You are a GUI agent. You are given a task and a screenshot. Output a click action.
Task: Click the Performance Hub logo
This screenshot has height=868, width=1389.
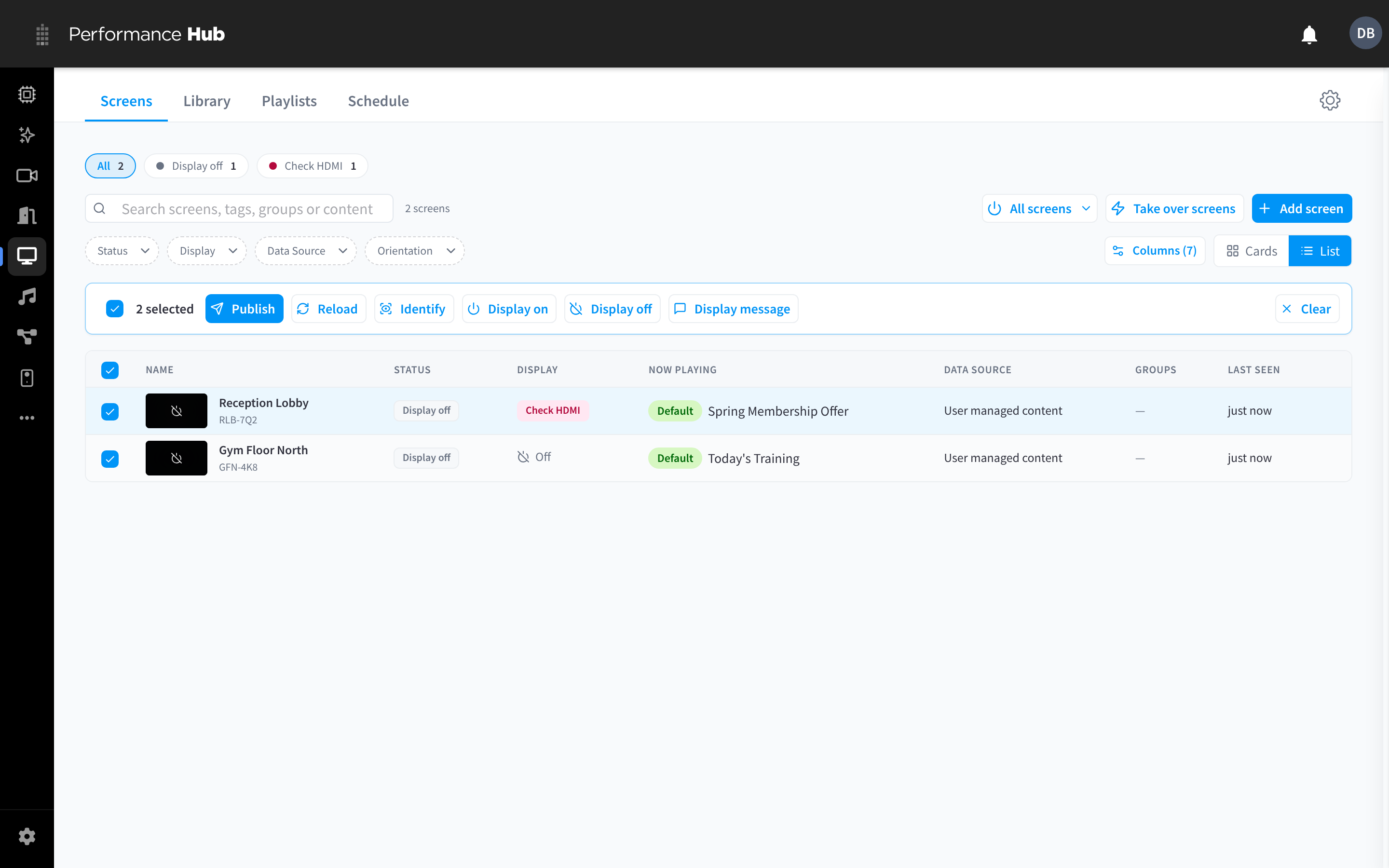pos(147,34)
